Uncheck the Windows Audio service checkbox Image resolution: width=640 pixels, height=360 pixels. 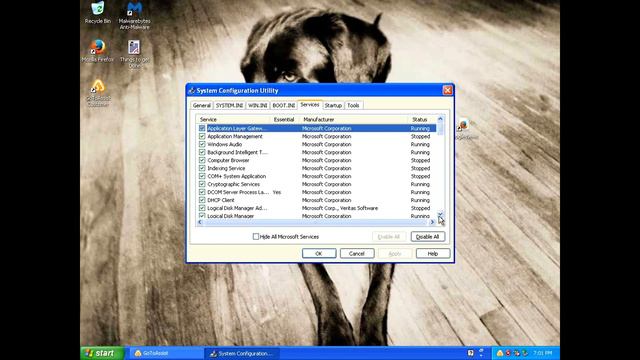coord(202,144)
